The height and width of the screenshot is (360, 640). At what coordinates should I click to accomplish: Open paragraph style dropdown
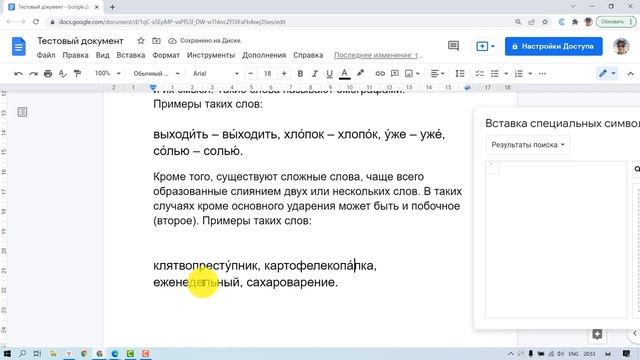pos(156,73)
